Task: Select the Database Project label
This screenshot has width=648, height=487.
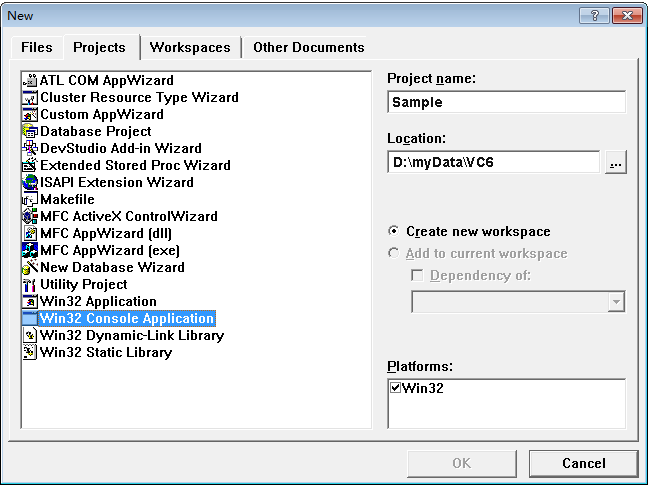Action: pos(95,131)
